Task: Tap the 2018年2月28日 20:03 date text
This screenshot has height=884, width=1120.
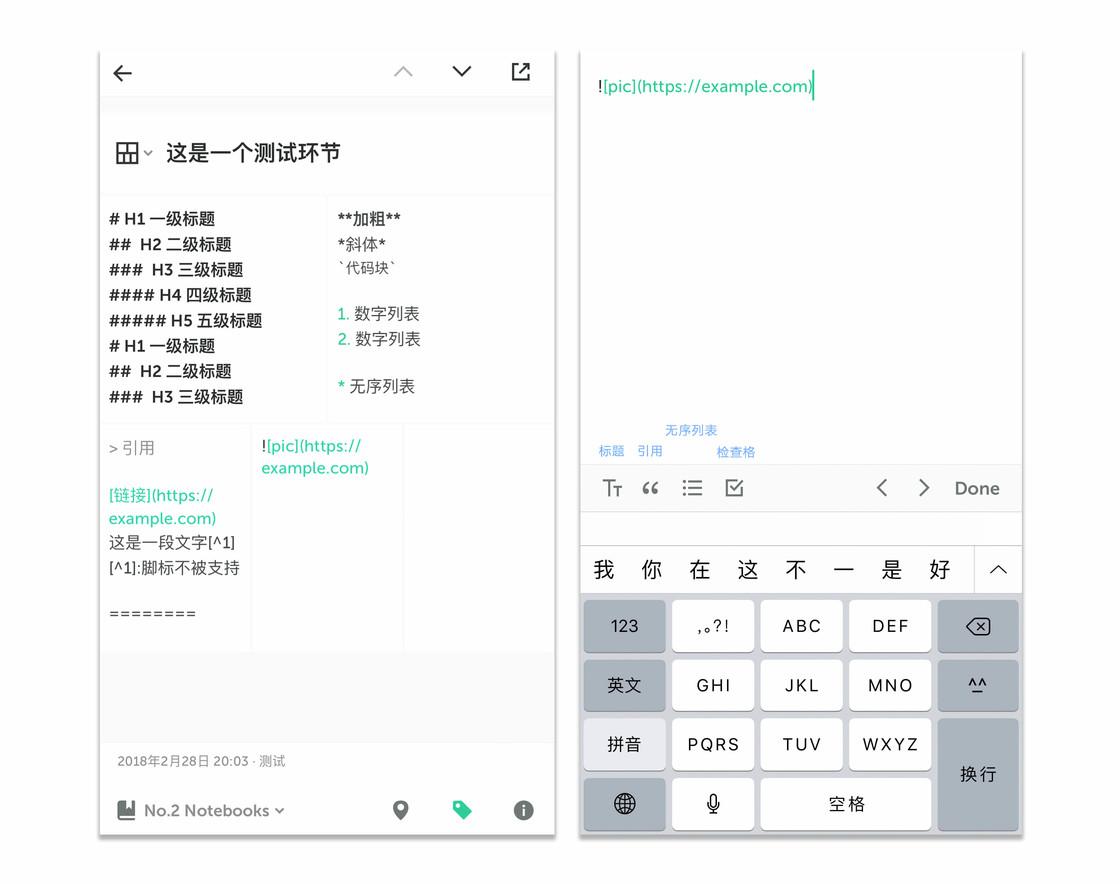Action: (183, 761)
